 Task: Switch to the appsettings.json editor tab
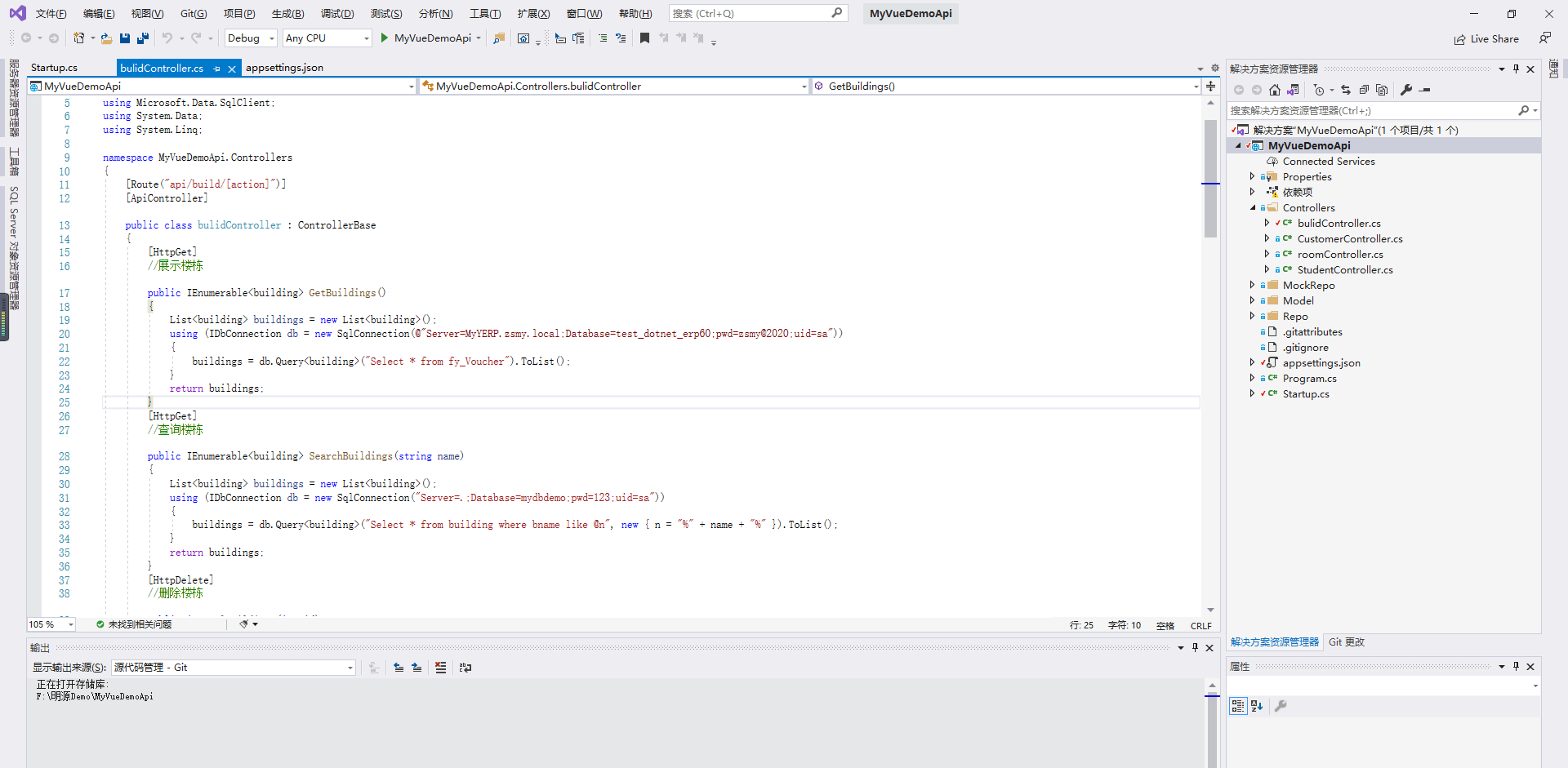(x=284, y=68)
